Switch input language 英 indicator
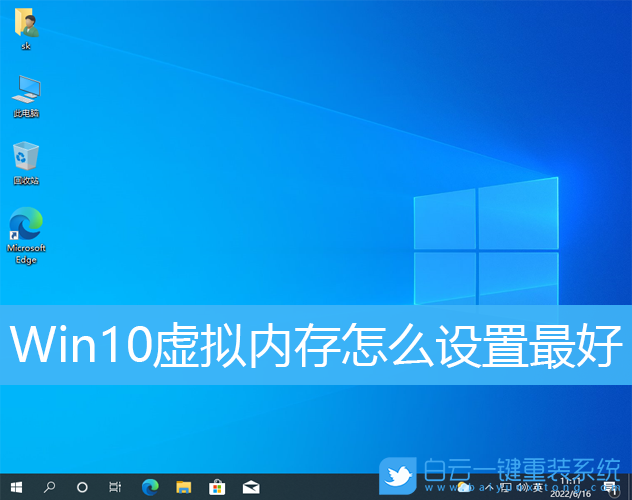 (538, 488)
